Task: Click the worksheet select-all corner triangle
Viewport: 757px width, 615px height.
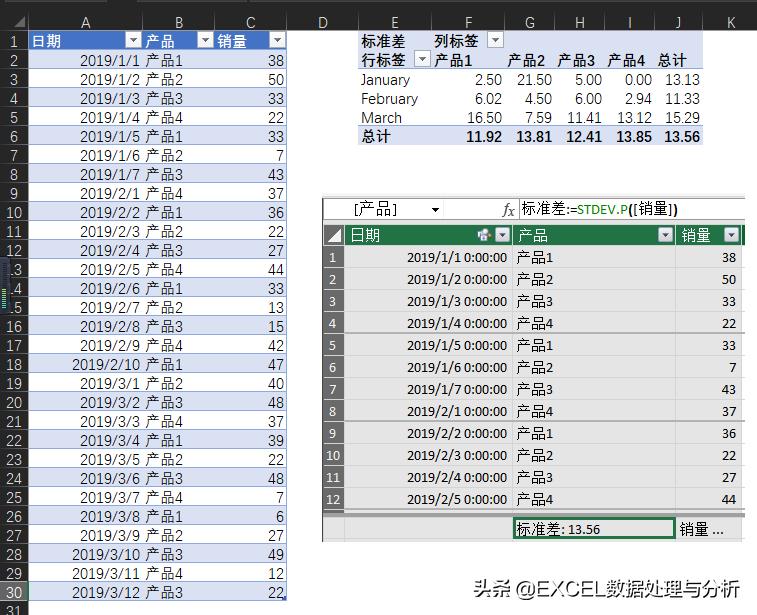Action: coord(18,22)
